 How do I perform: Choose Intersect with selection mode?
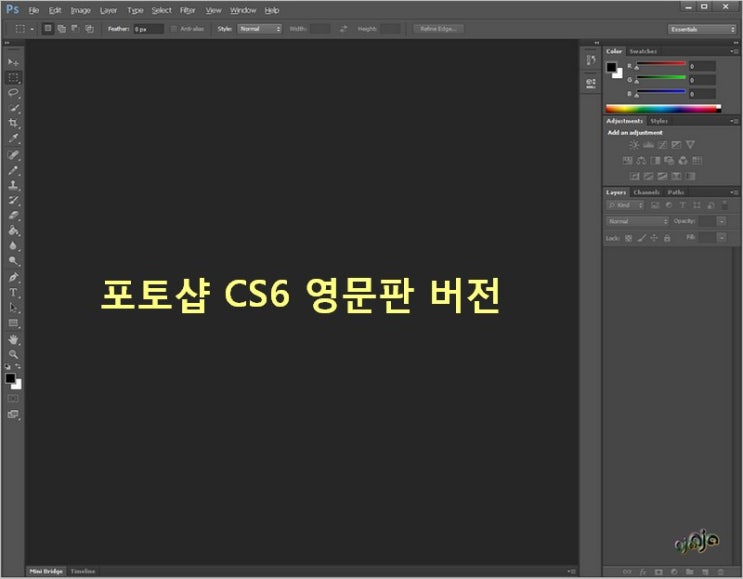89,29
